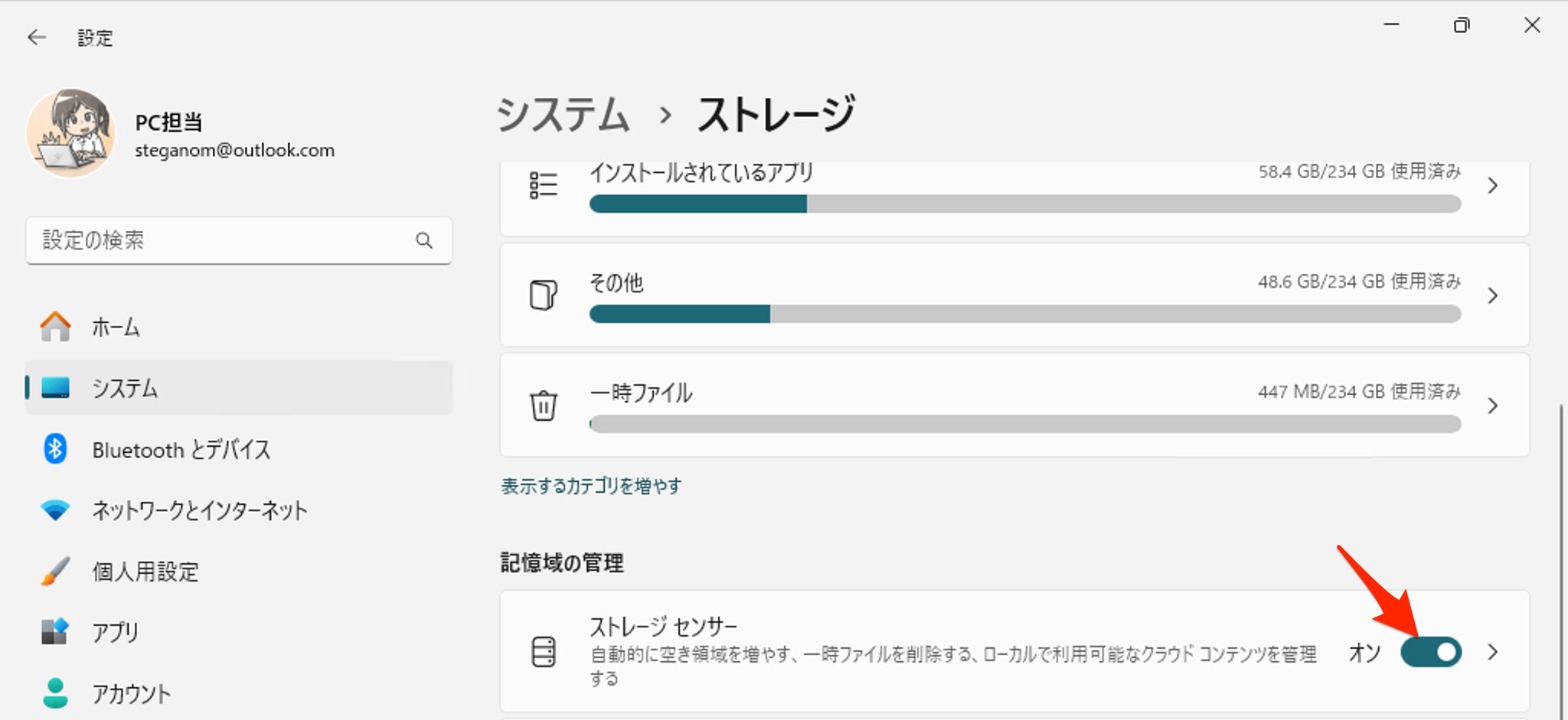Screen dimensions: 1568x720
Task: Click the Installed apps list icon
Action: coord(544,185)
